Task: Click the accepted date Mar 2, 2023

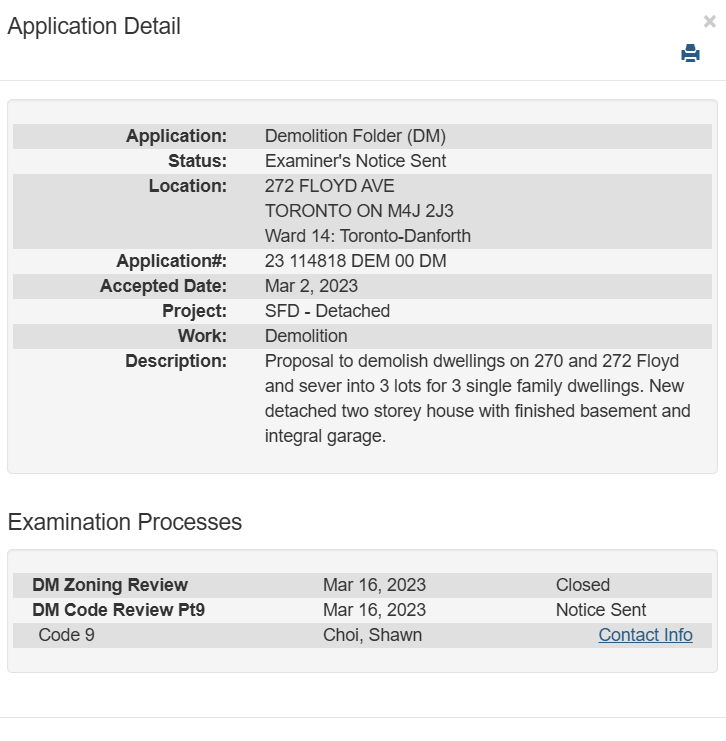Action: pyautogui.click(x=311, y=286)
